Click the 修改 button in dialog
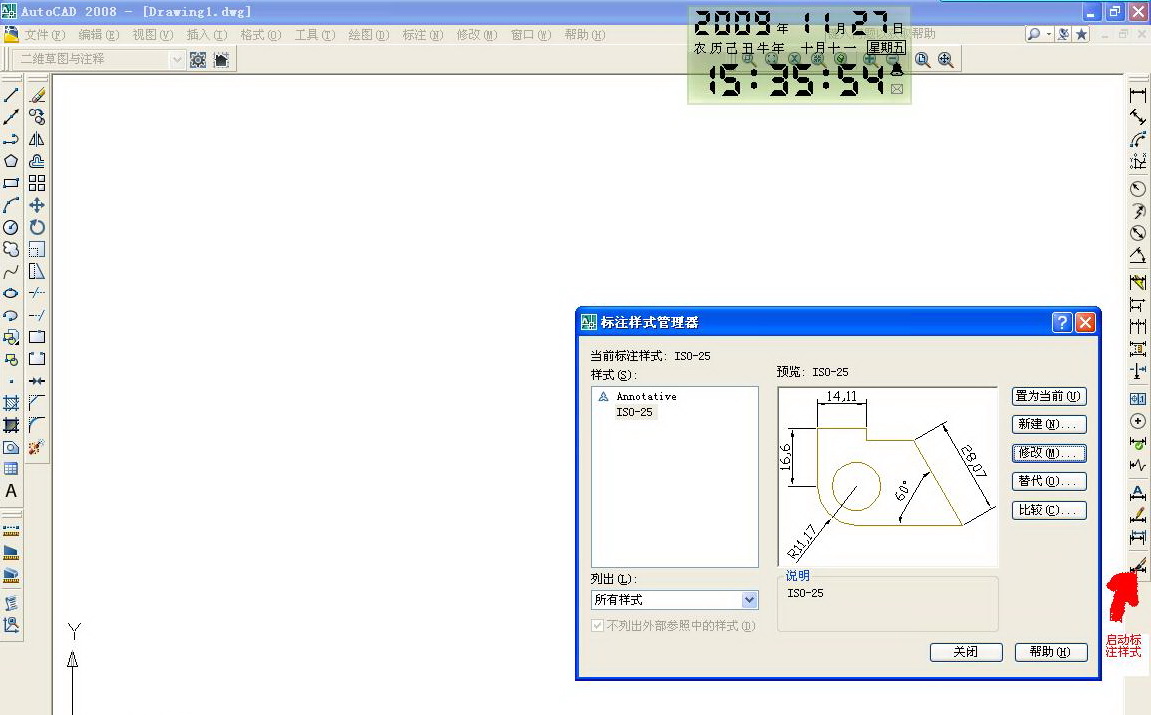The height and width of the screenshot is (715, 1151). [1048, 453]
